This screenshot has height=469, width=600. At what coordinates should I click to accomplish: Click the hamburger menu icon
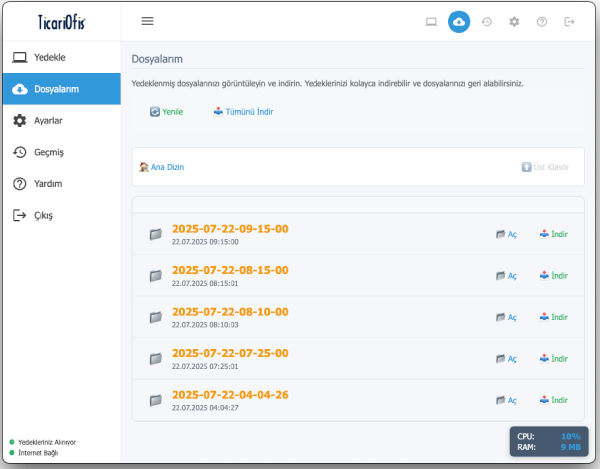click(147, 21)
